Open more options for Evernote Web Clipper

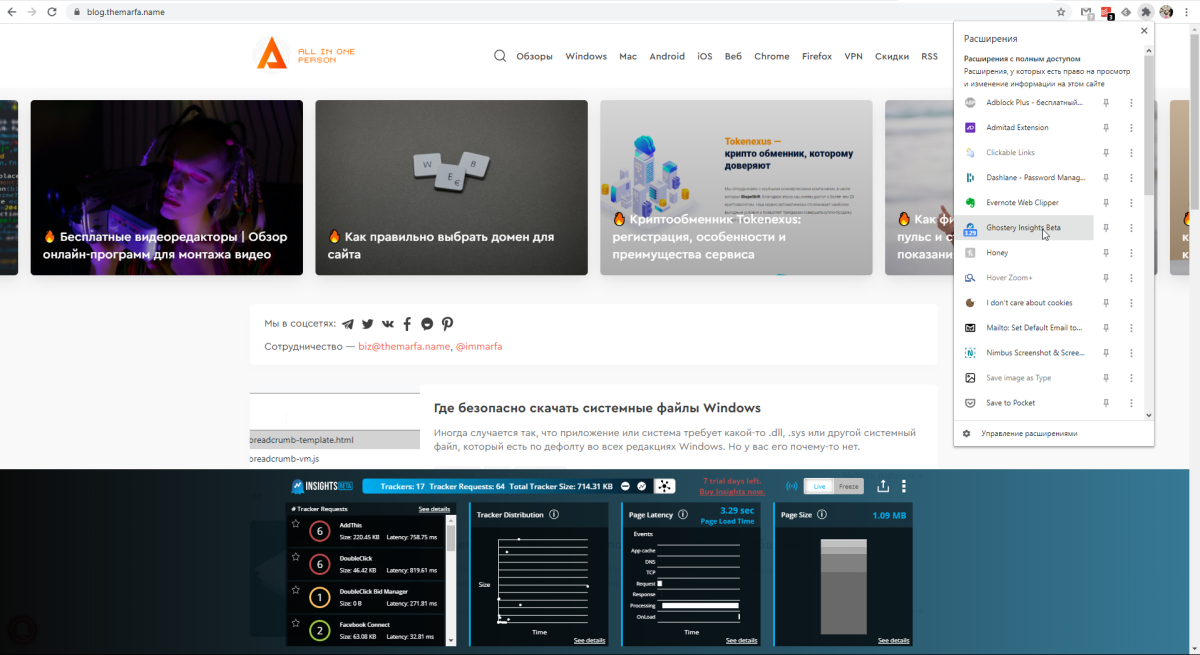pyautogui.click(x=1131, y=203)
